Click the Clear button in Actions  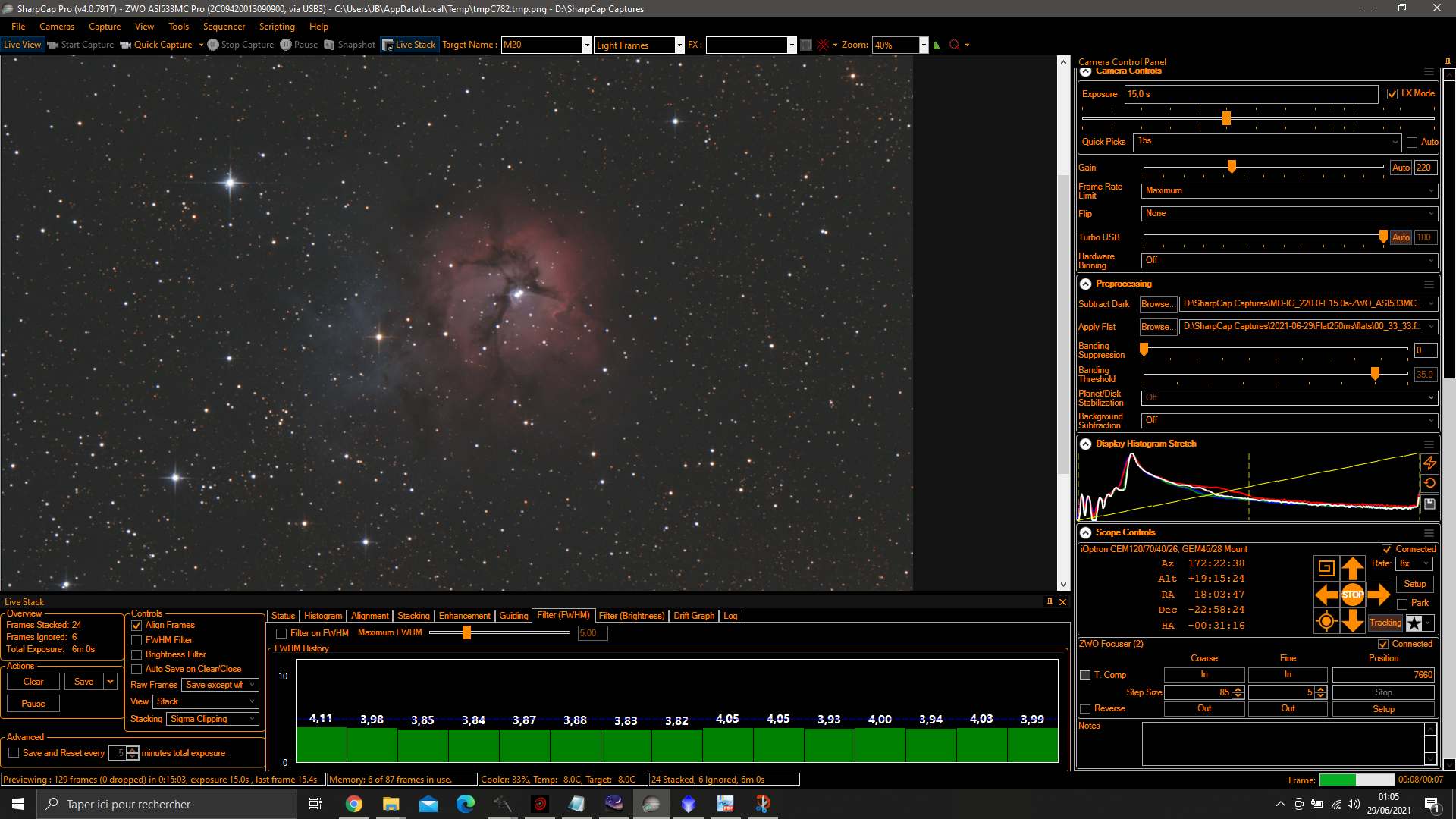(x=33, y=682)
